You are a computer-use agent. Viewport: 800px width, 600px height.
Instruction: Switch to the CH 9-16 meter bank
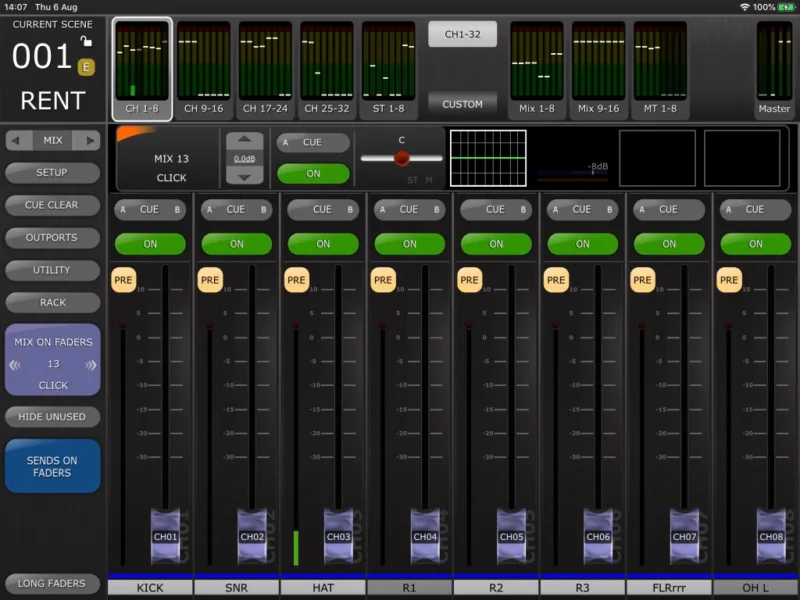pyautogui.click(x=204, y=69)
